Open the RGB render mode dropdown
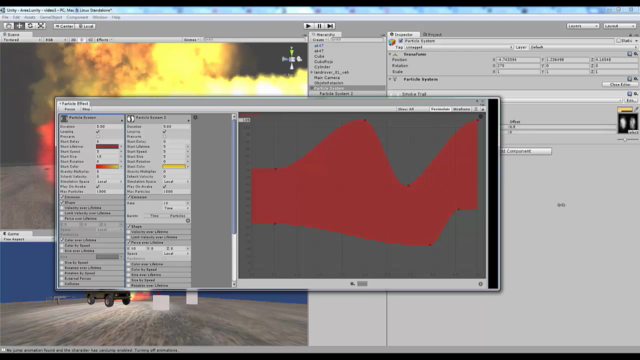 pos(56,40)
